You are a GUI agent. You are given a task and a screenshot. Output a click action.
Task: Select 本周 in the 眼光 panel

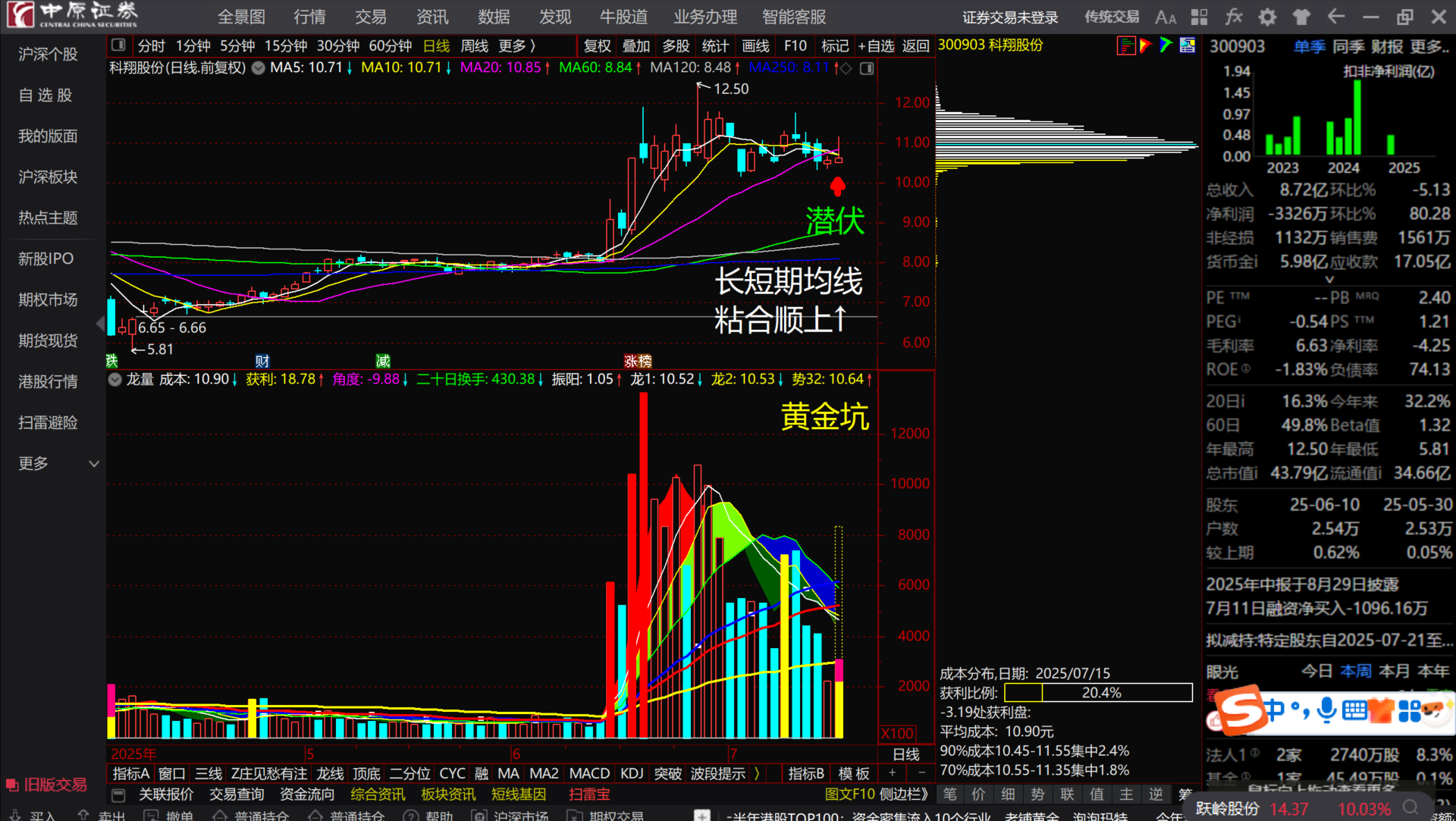click(x=1355, y=671)
